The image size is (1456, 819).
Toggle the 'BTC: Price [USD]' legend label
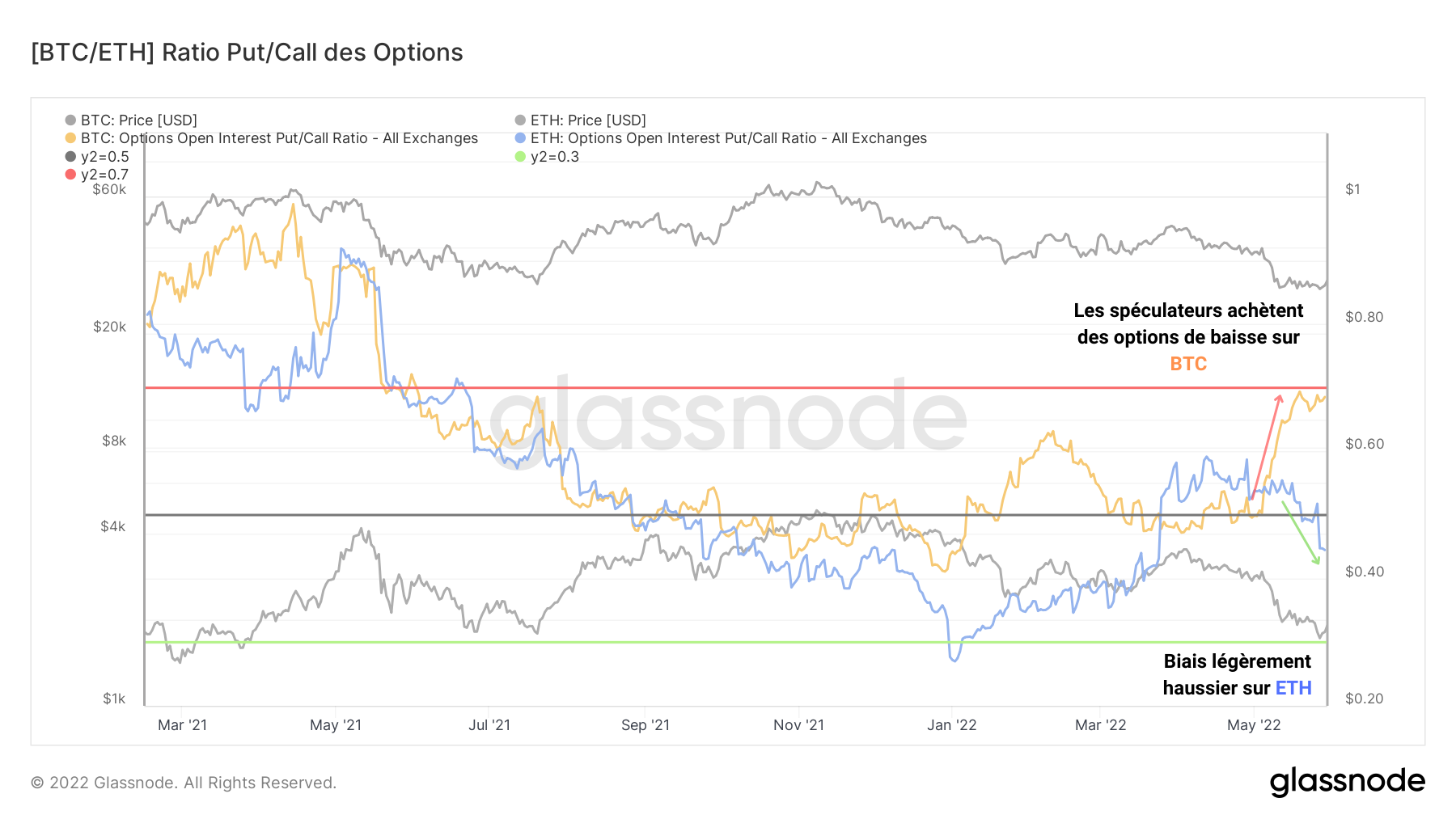(x=138, y=120)
